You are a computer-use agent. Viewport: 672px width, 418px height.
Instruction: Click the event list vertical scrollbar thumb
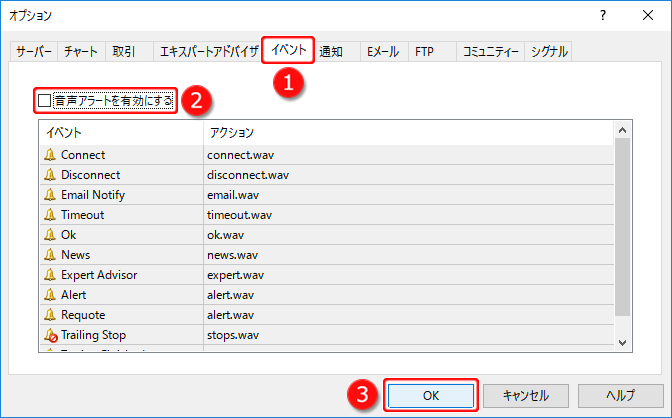click(x=623, y=227)
